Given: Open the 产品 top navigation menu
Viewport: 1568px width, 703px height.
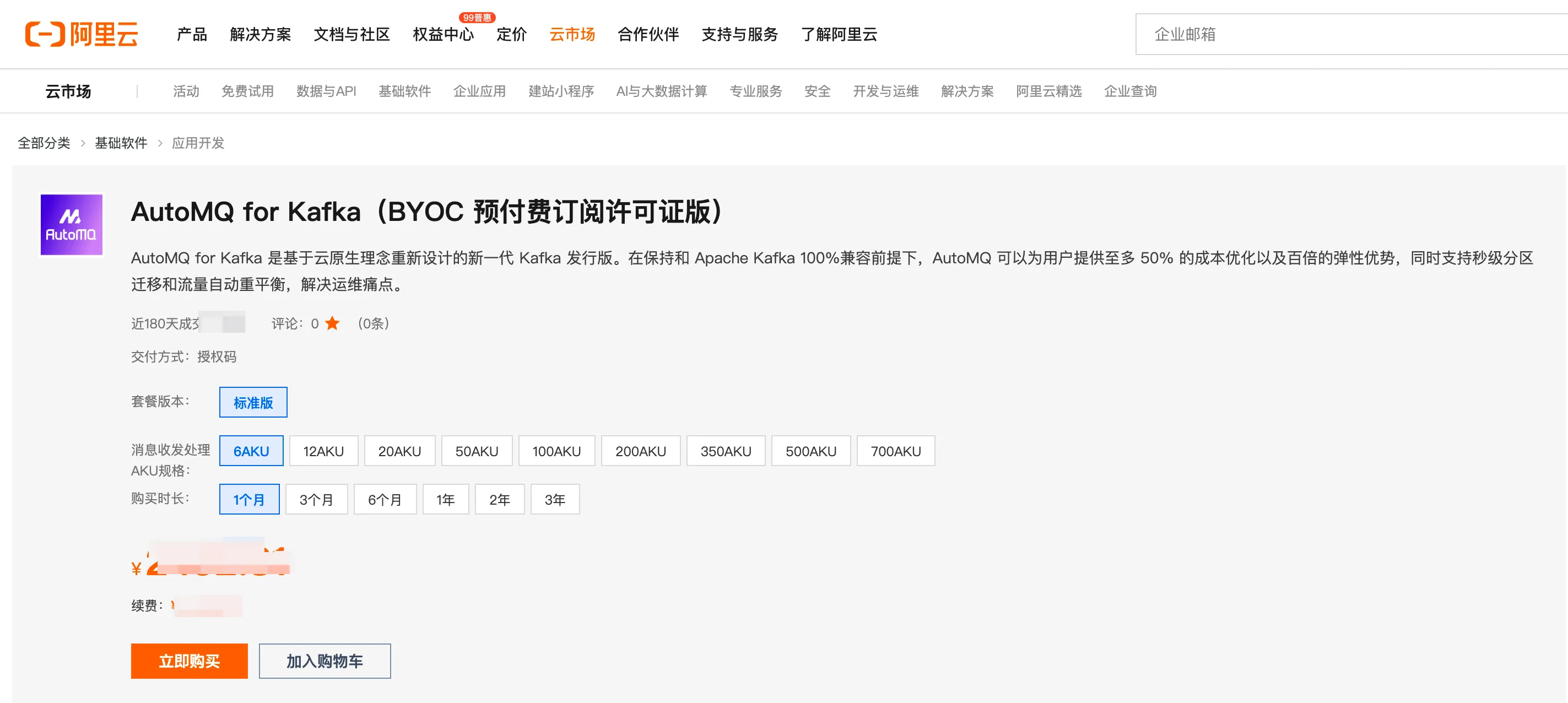Looking at the screenshot, I should (192, 34).
